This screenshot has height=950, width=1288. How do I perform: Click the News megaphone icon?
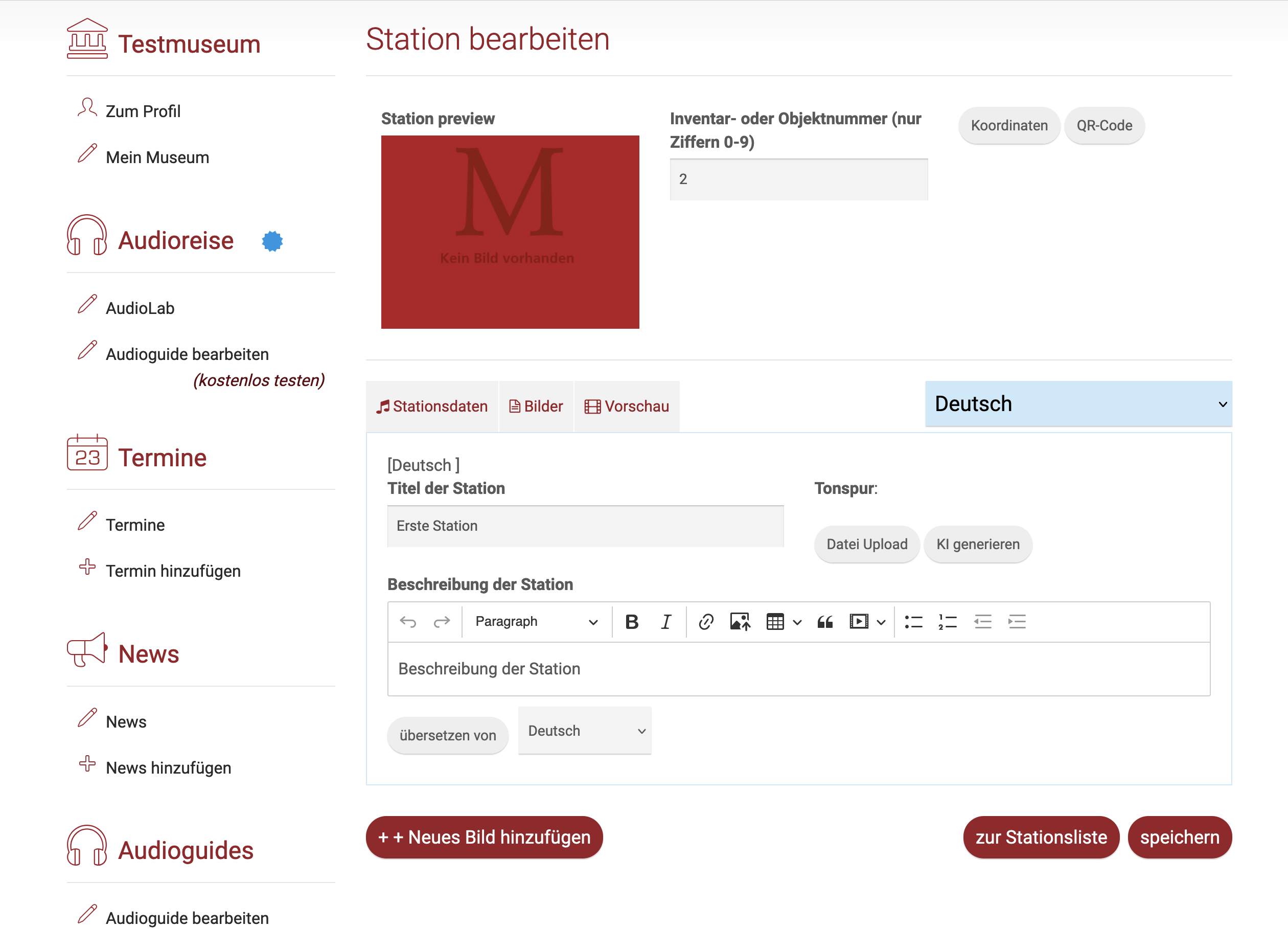pyautogui.click(x=87, y=649)
